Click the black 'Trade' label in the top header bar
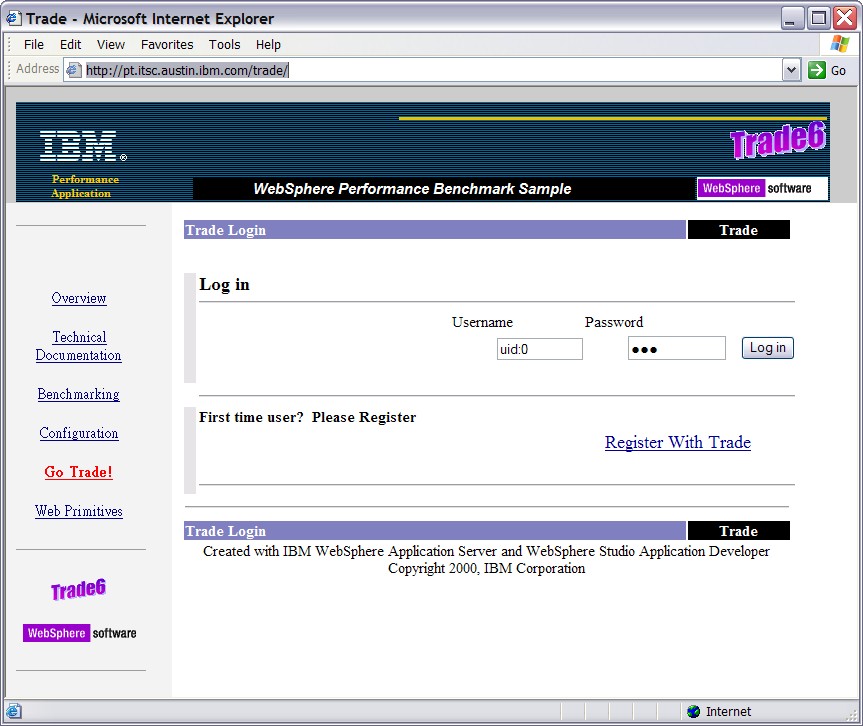Image resolution: width=863 pixels, height=726 pixels. click(x=738, y=230)
